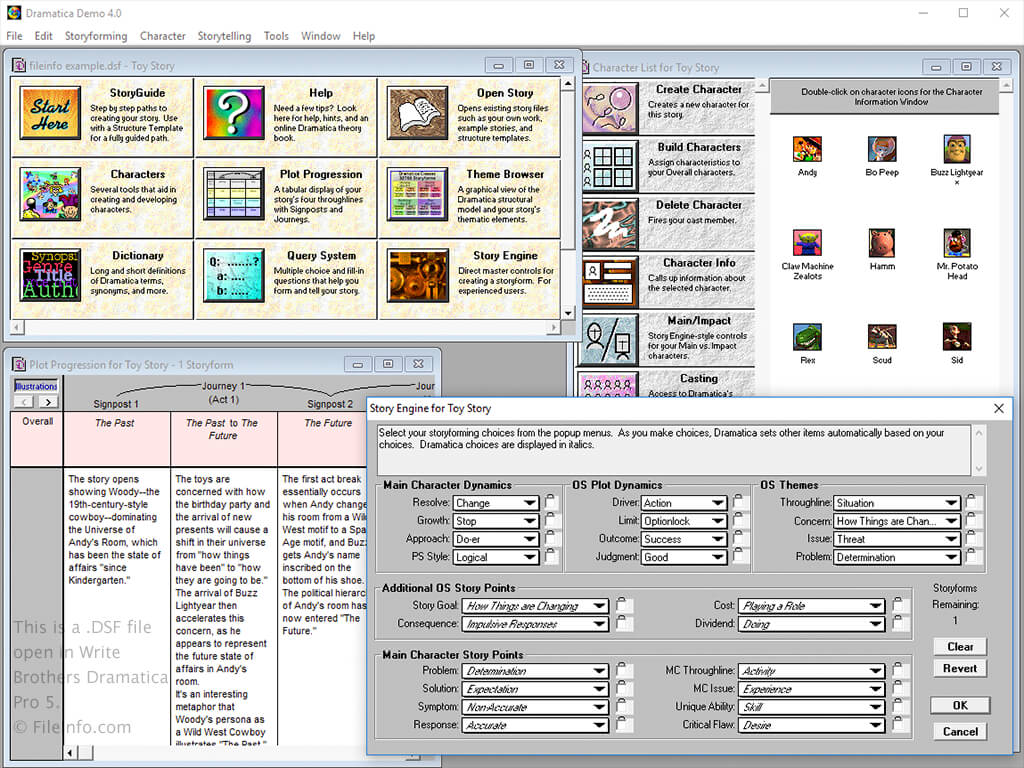Open the Plot Progression table icon
Viewport: 1024px width, 768px height.
click(233, 194)
